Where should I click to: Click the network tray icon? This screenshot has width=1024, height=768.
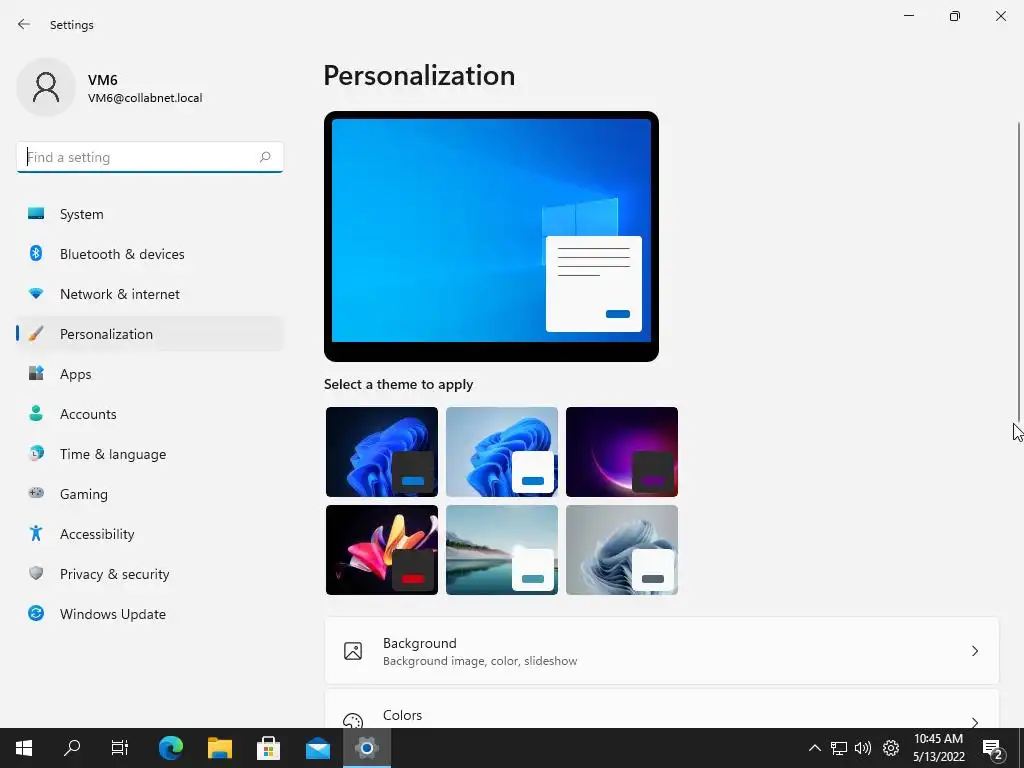point(839,748)
